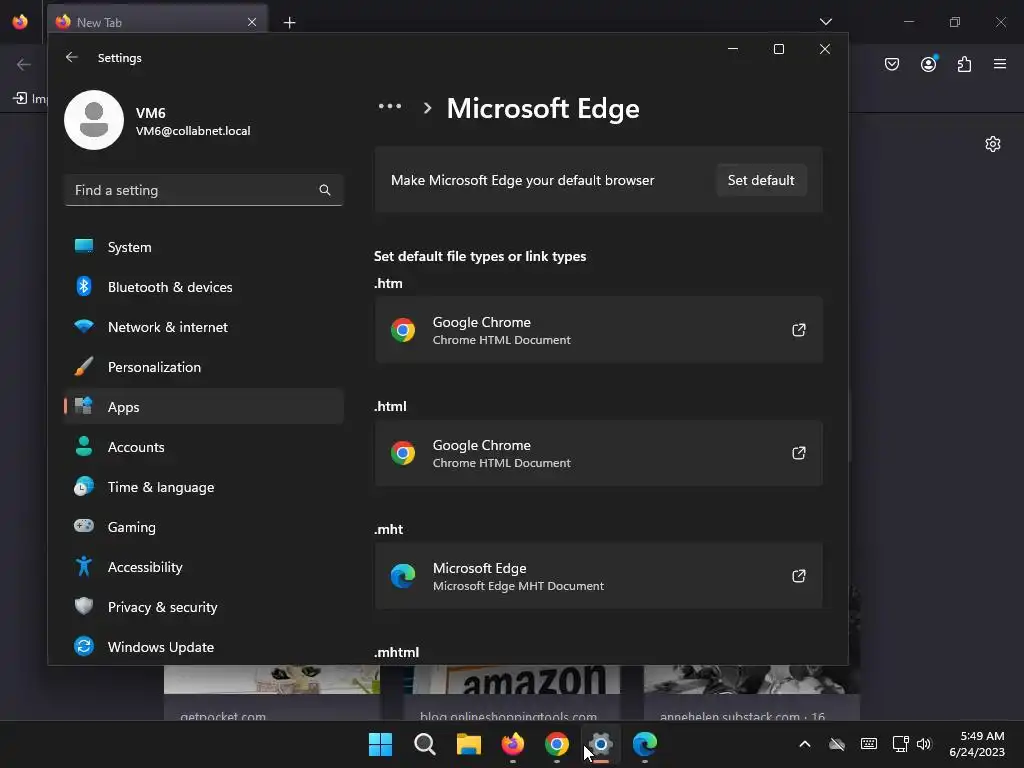Open Accessibility settings
The image size is (1024, 768).
204,567
